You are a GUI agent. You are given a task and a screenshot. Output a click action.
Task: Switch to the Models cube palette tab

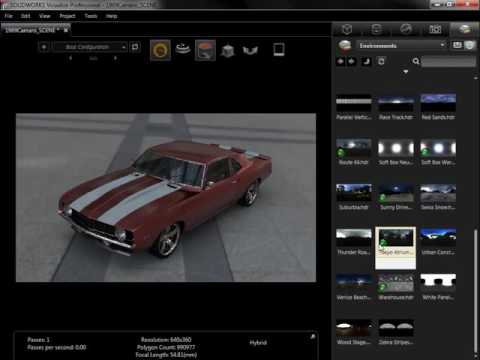tap(347, 29)
